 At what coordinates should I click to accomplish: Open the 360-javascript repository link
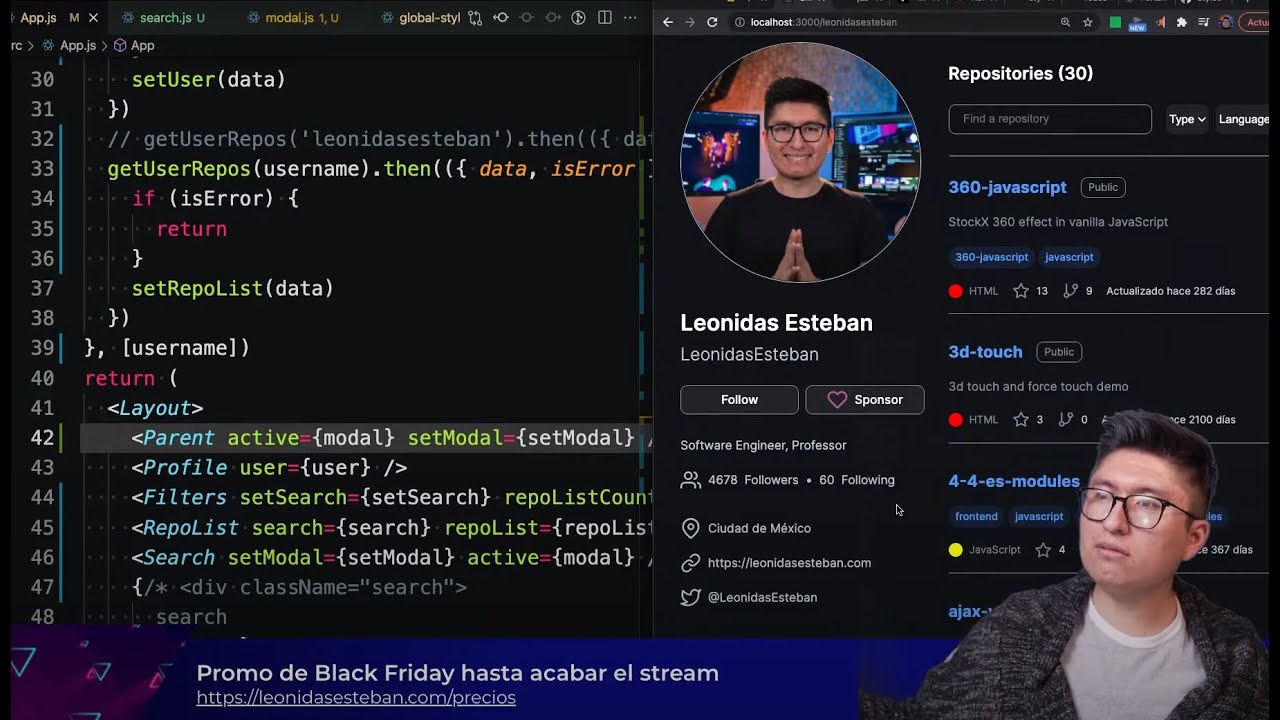[x=1007, y=187]
